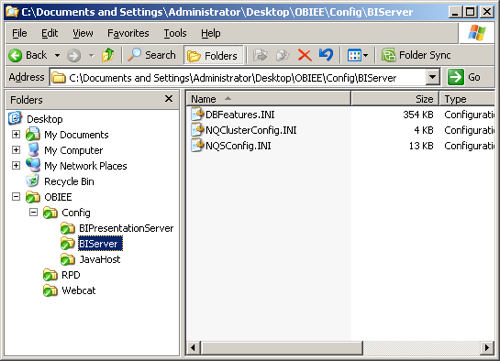Viewport: 500px width, 361px height.
Task: Click the NQSConfig.INI file icon
Action: click(x=198, y=145)
